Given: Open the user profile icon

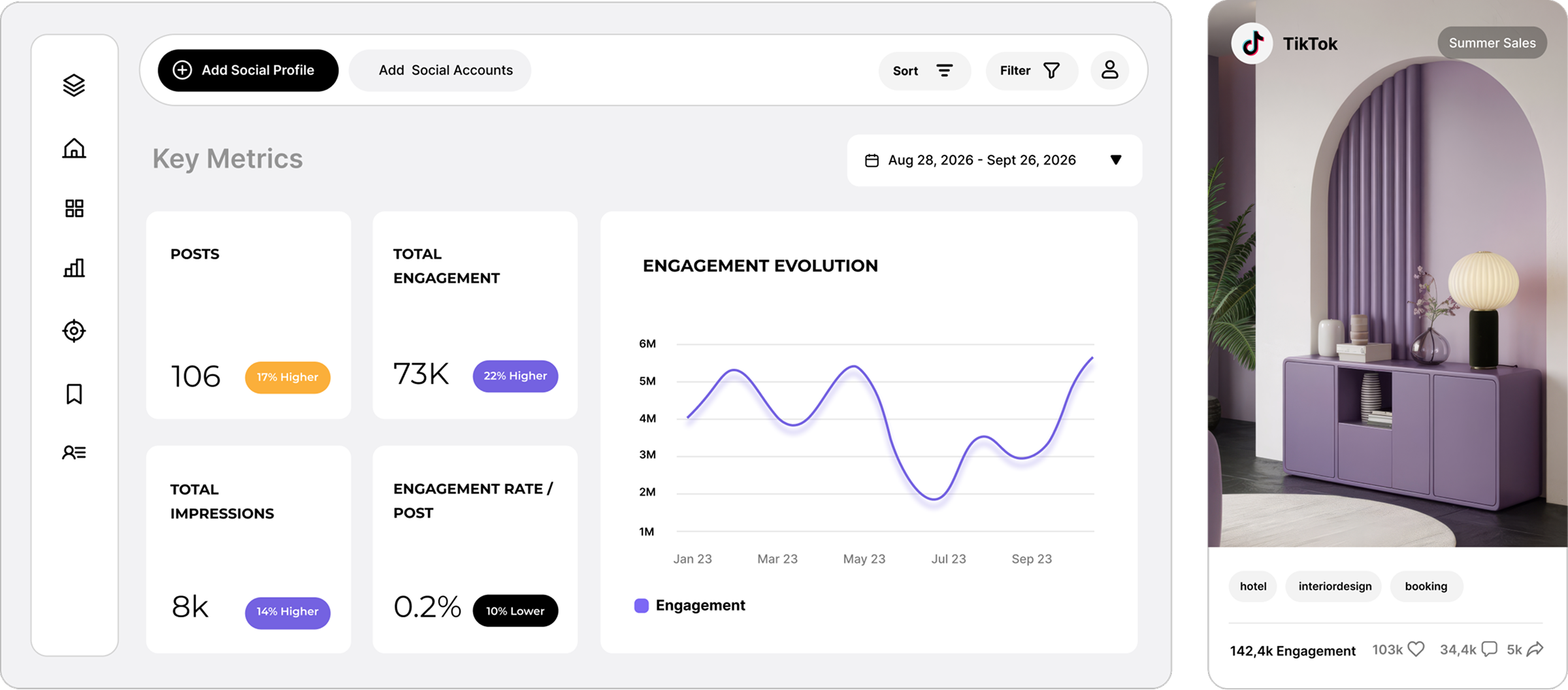Looking at the screenshot, I should pyautogui.click(x=1109, y=70).
